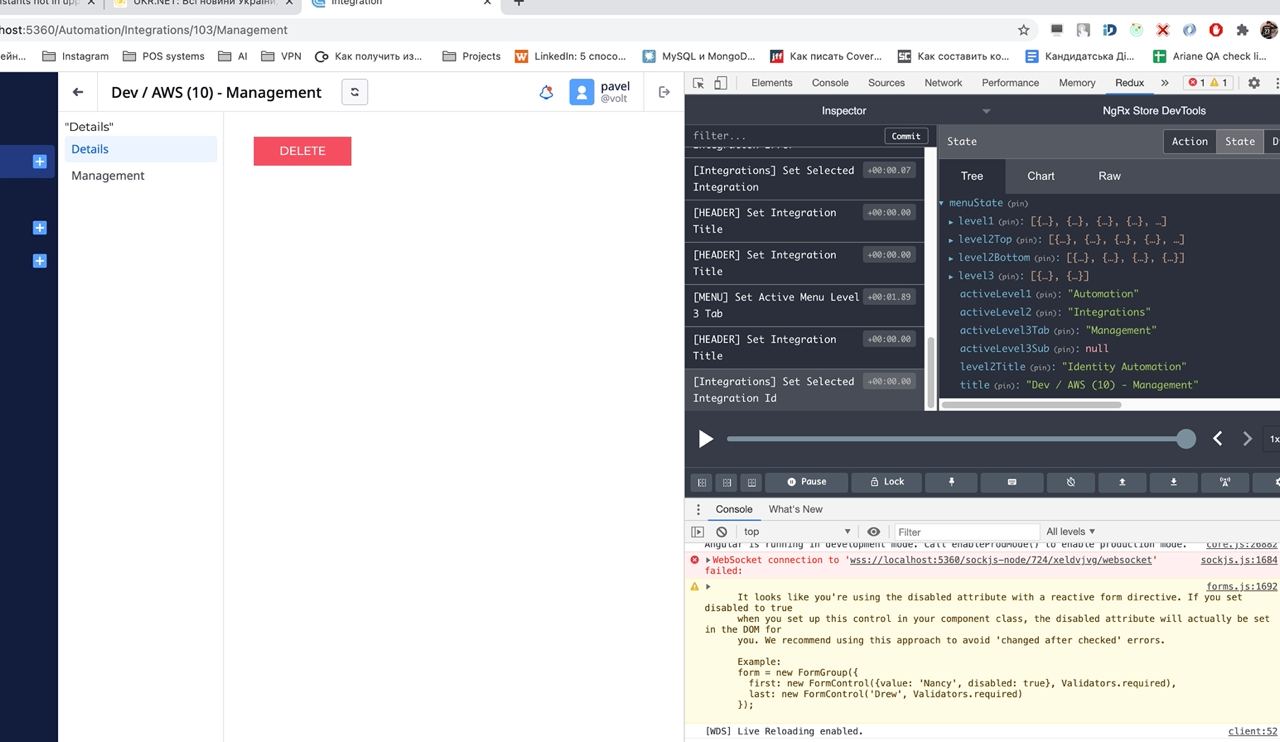Click the back arrow in the page header

point(78,92)
